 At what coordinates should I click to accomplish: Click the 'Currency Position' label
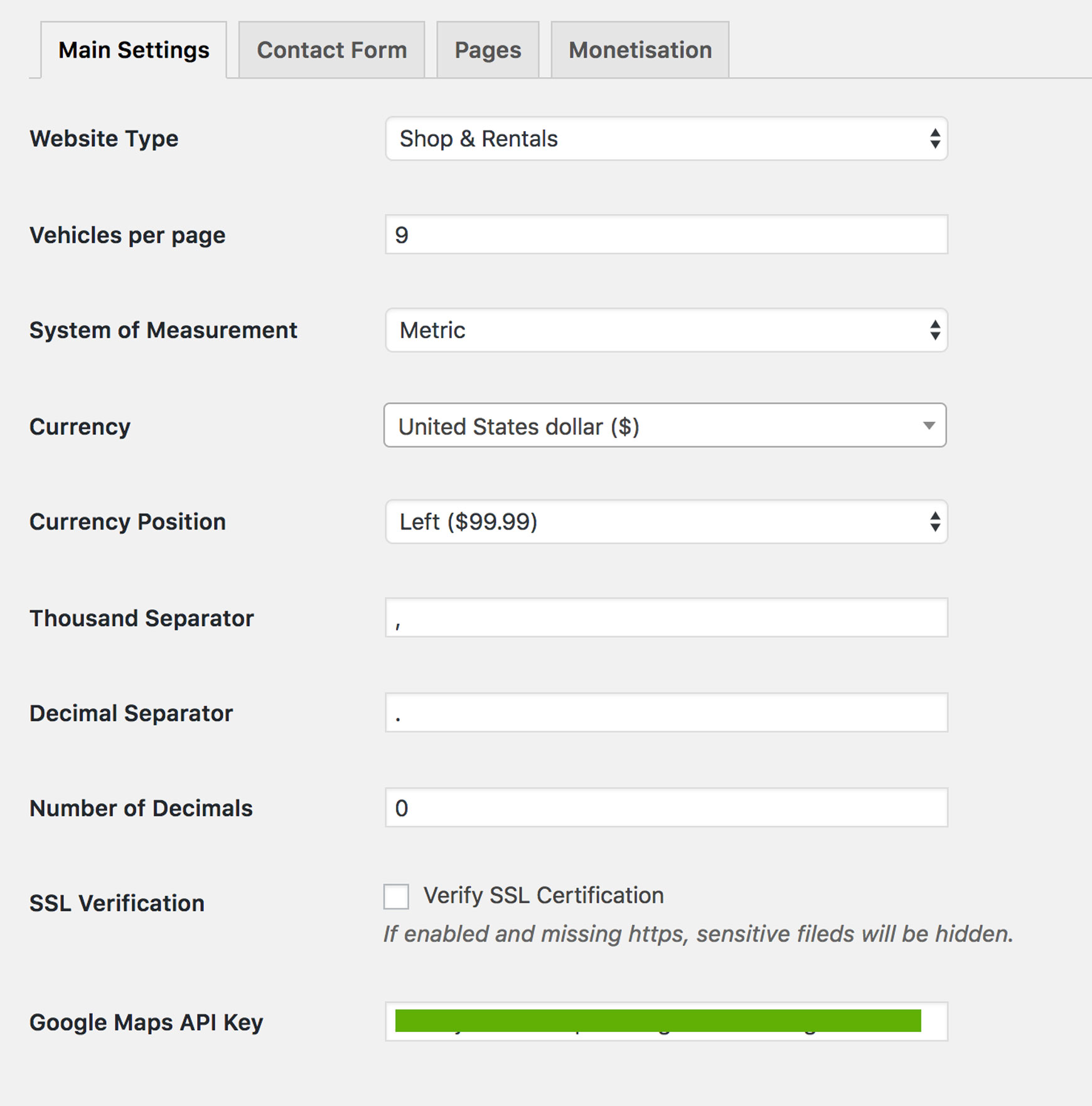[x=127, y=521]
